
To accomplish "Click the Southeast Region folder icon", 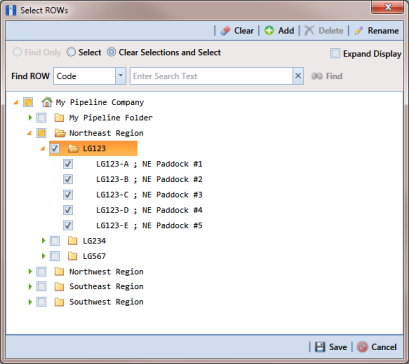I will (x=59, y=287).
